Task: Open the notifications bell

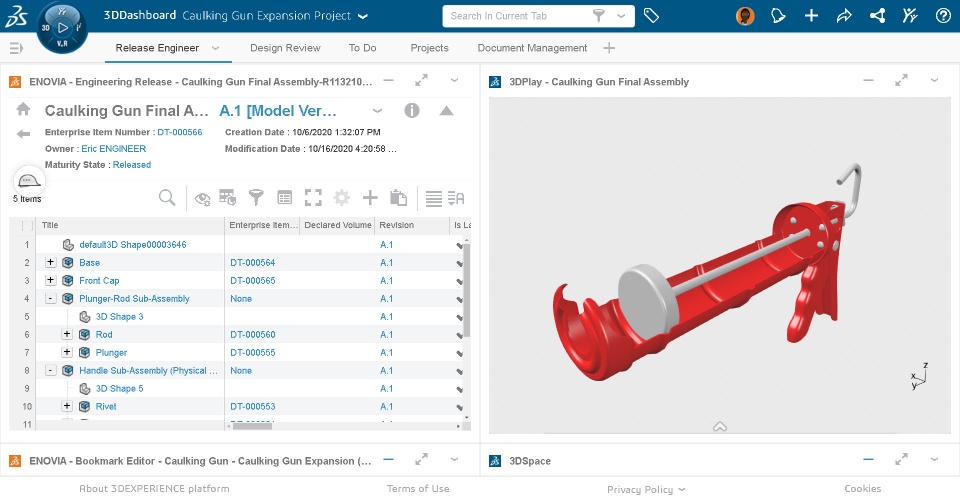Action: [778, 16]
